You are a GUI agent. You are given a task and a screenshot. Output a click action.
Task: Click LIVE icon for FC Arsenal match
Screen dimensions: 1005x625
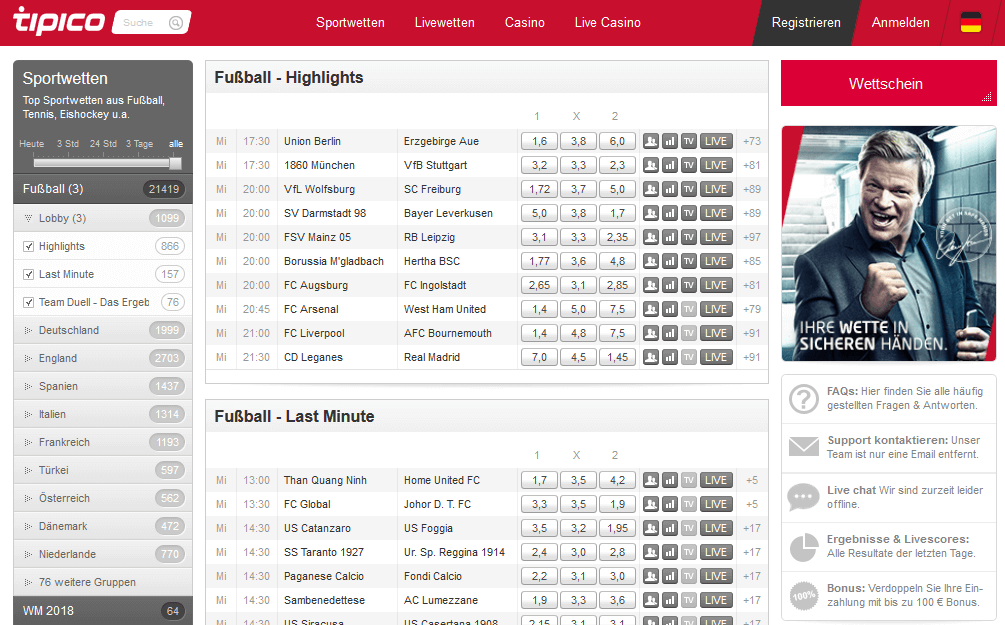pyautogui.click(x=716, y=310)
